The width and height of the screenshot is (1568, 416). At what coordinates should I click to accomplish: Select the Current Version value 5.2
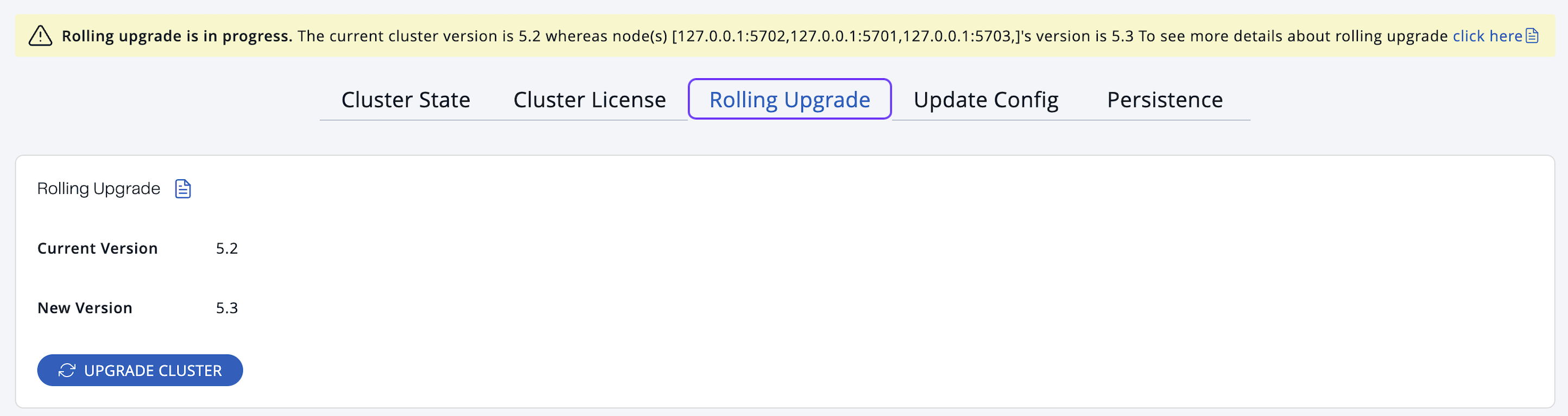click(227, 248)
